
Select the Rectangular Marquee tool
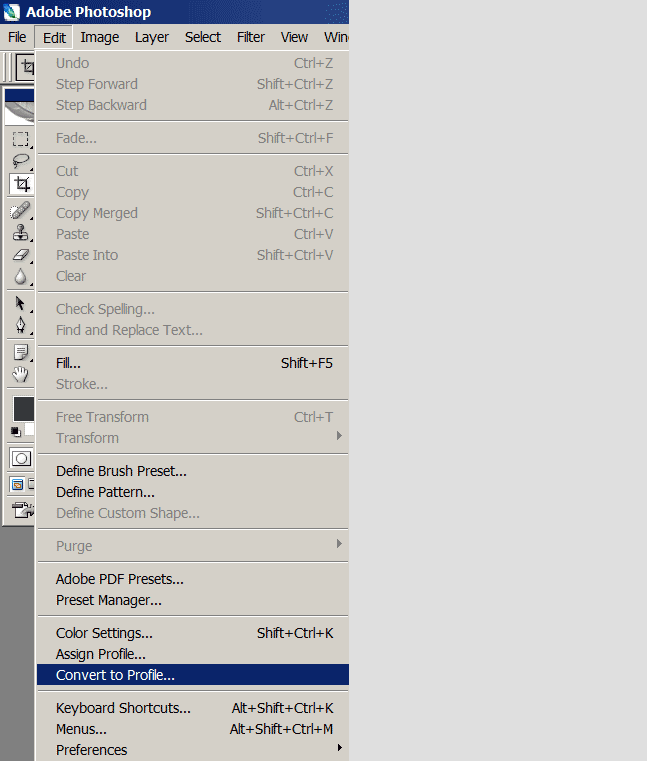coord(20,139)
